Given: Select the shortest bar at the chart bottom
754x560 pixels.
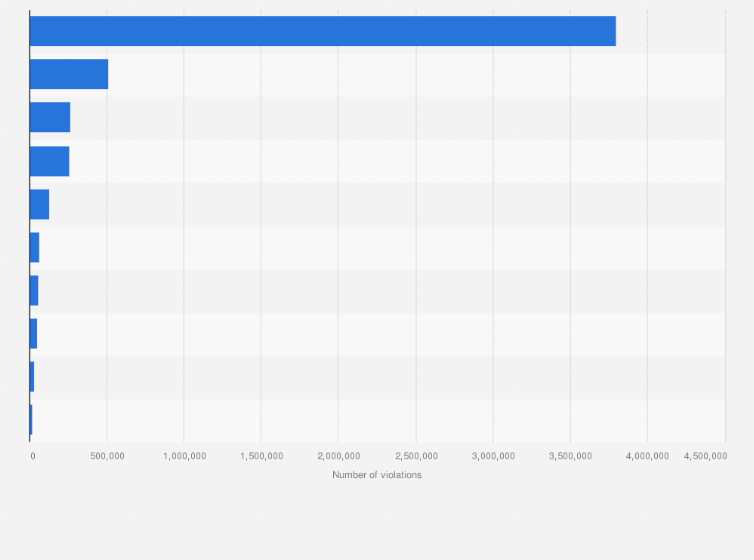Looking at the screenshot, I should click(31, 420).
